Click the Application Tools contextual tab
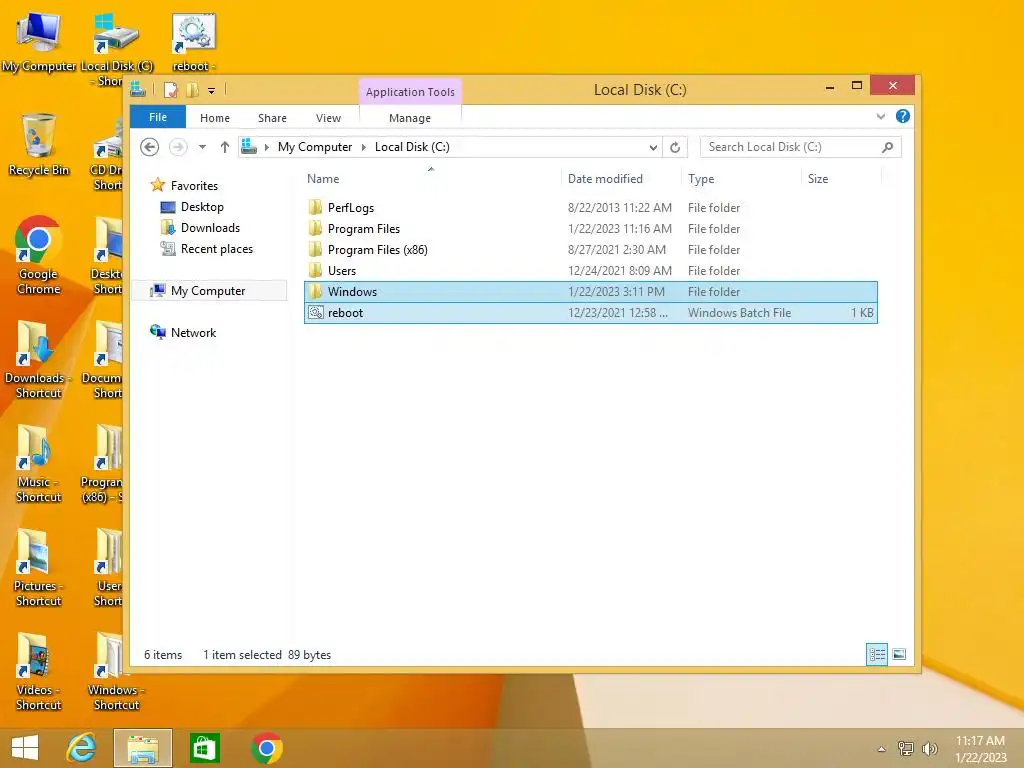This screenshot has width=1024, height=768. tap(410, 92)
